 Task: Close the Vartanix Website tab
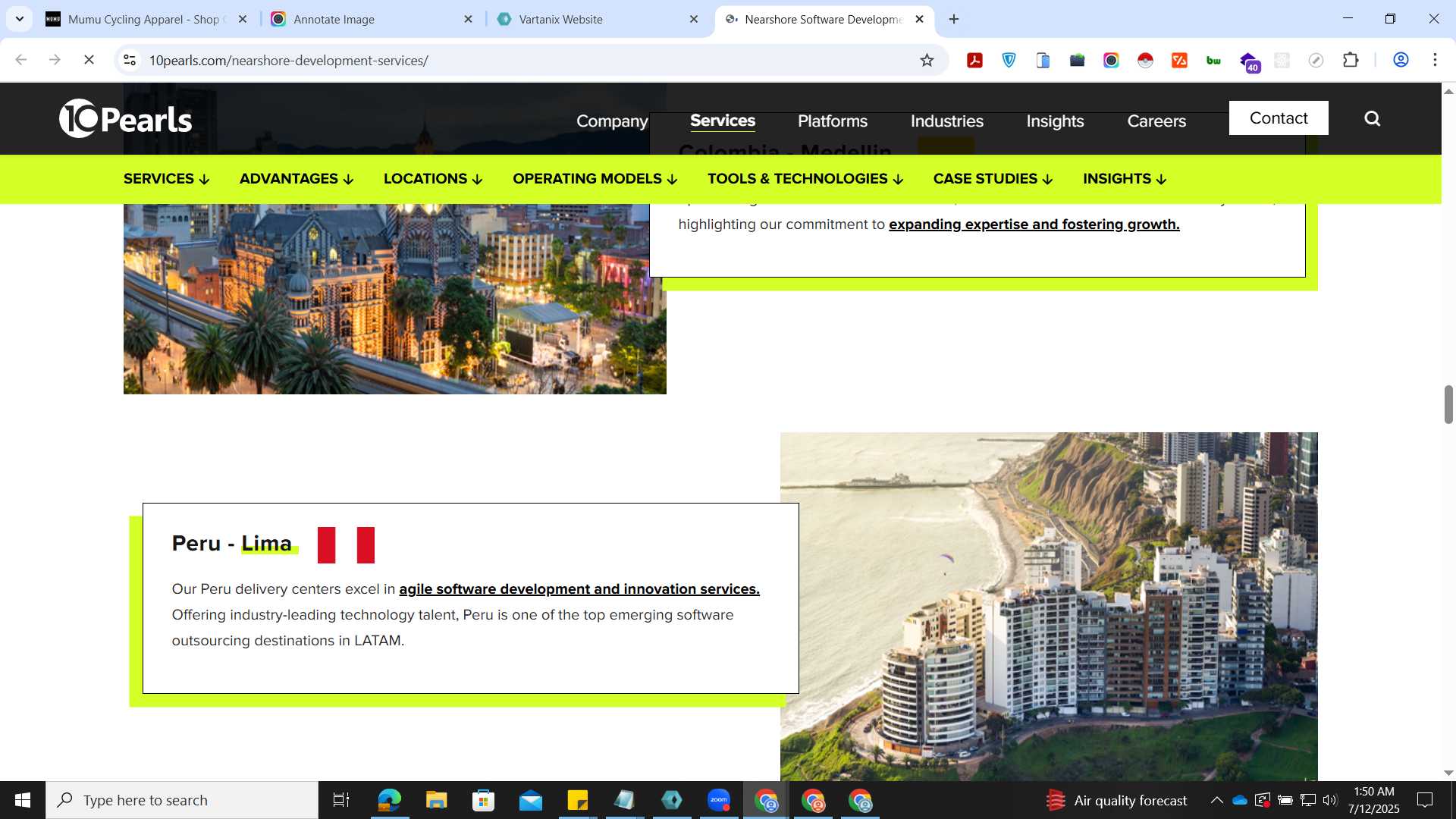[693, 20]
